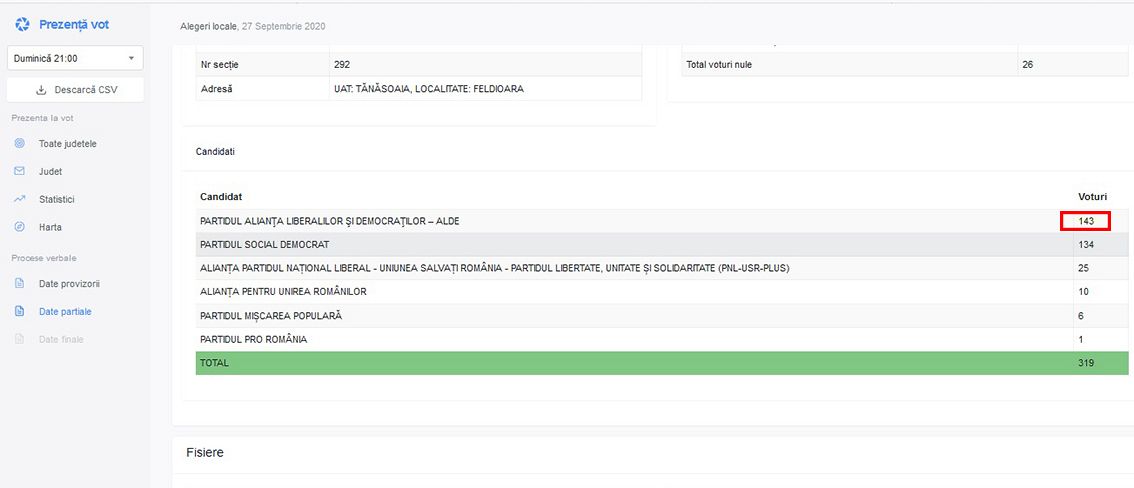
Task: Select the Nr secție value 292
Action: (x=341, y=64)
